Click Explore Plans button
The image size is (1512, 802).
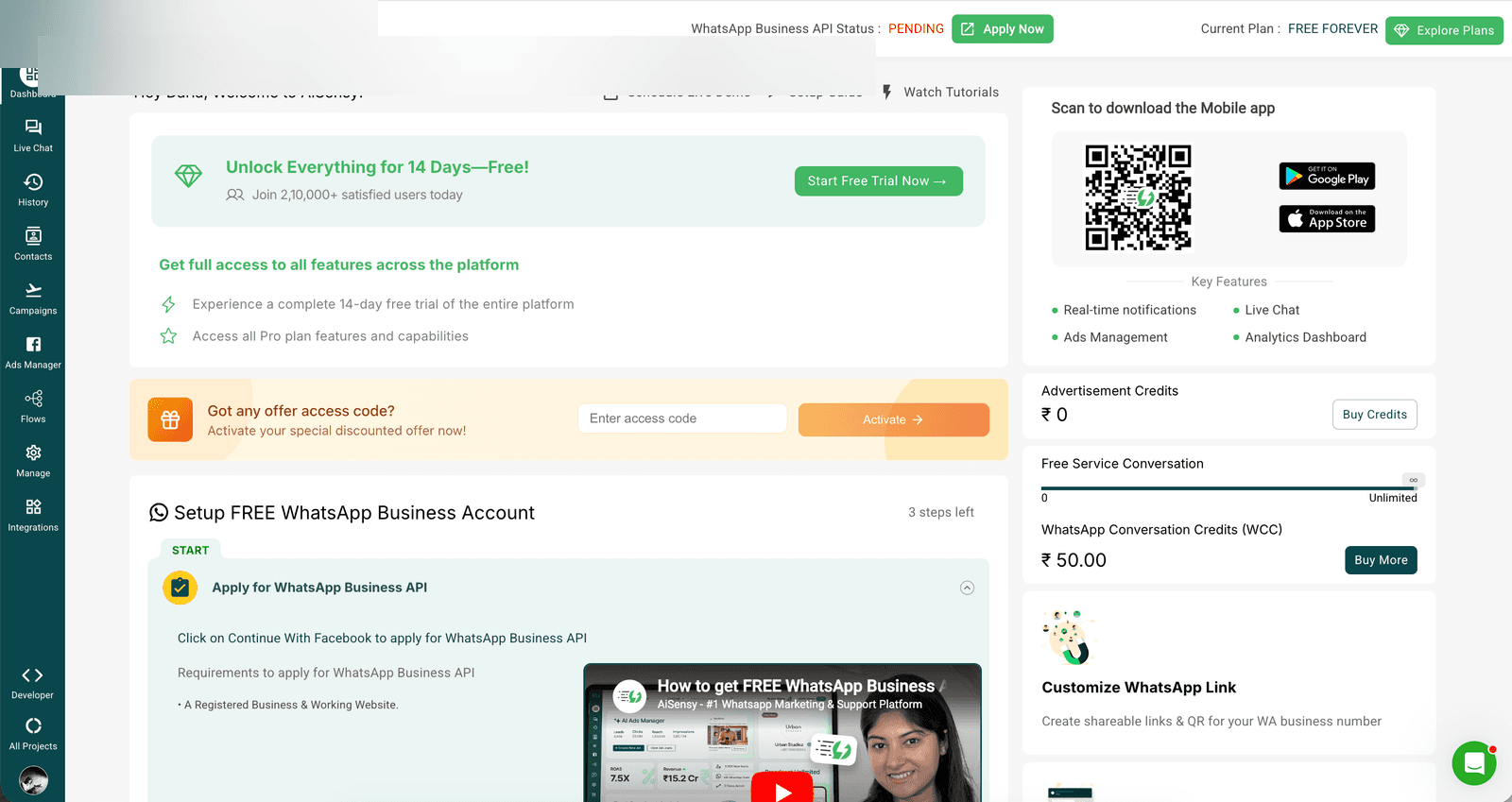1444,30
